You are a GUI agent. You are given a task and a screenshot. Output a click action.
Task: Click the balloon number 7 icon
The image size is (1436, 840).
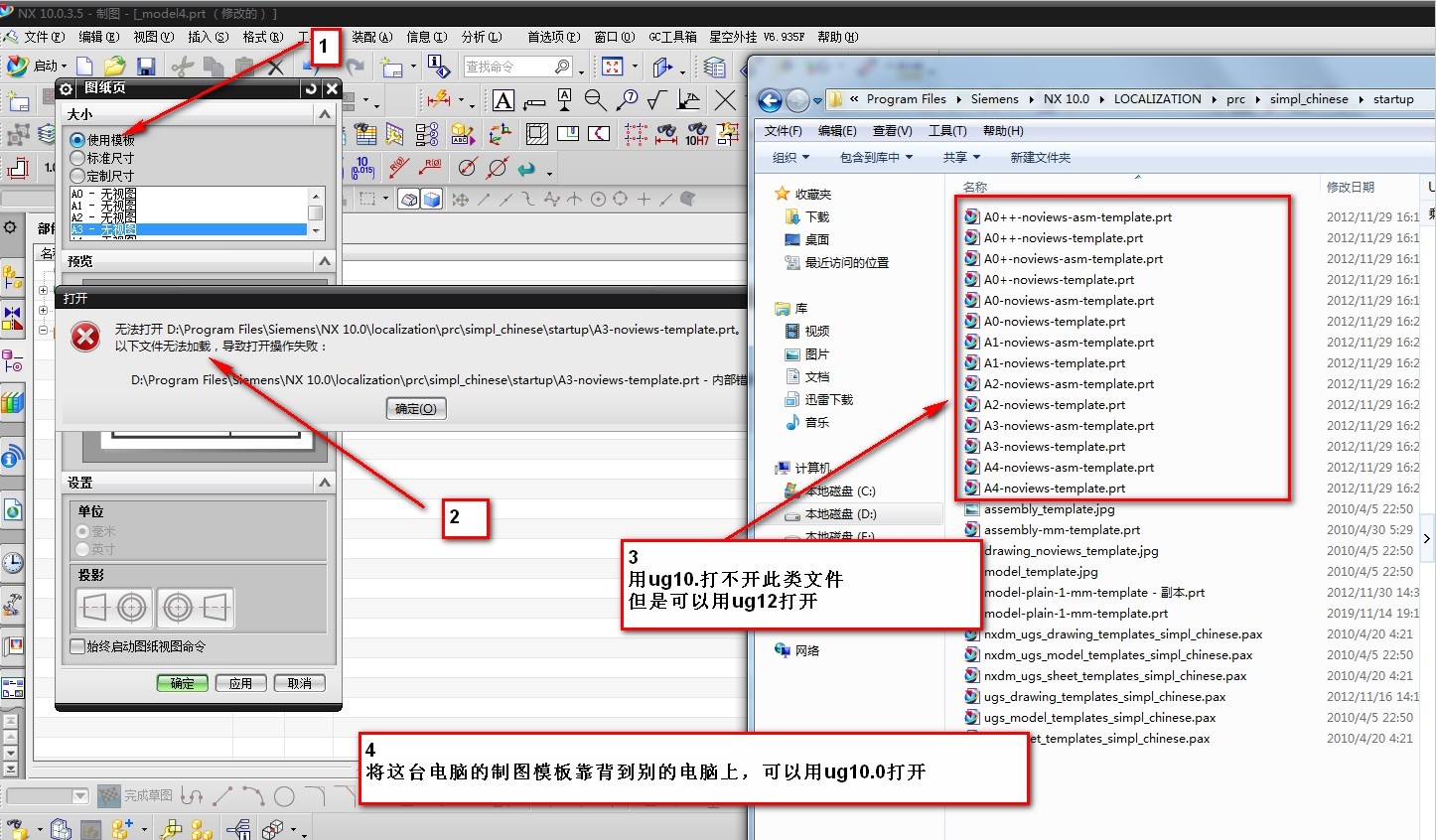(x=627, y=100)
